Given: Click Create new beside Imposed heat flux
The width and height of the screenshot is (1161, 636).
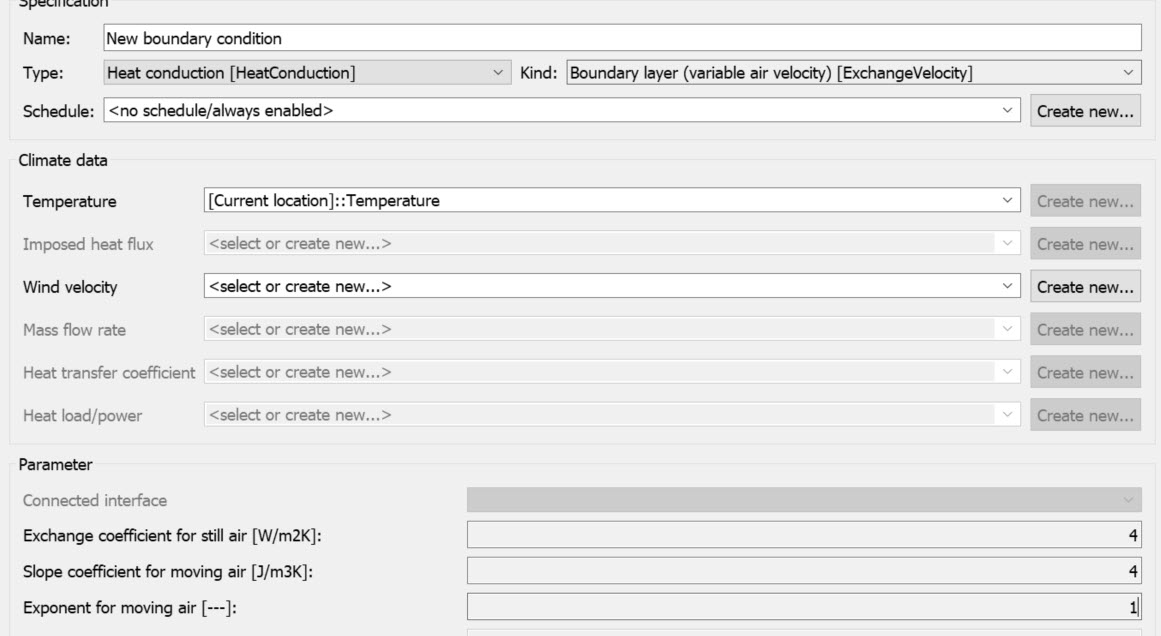Looking at the screenshot, I should click(1085, 244).
